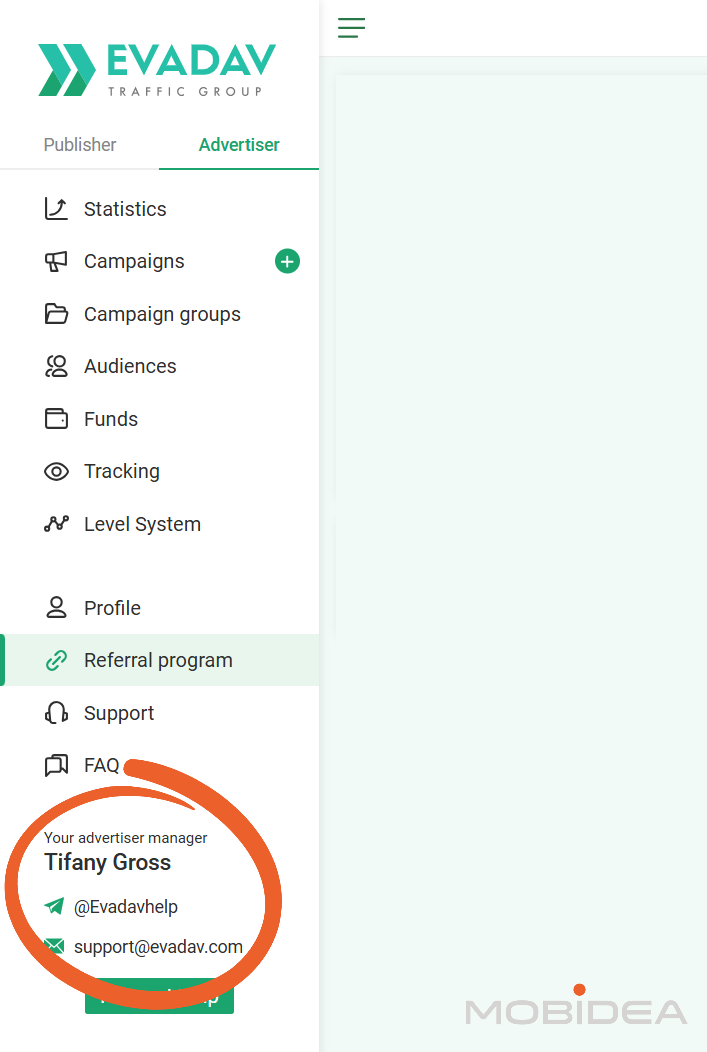This screenshot has height=1052, width=707.
Task: Click the support@evadav.com email link
Action: [158, 947]
